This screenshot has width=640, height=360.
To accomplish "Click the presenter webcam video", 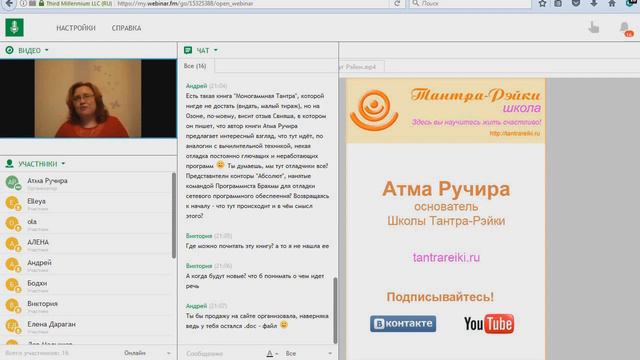I will tap(88, 98).
